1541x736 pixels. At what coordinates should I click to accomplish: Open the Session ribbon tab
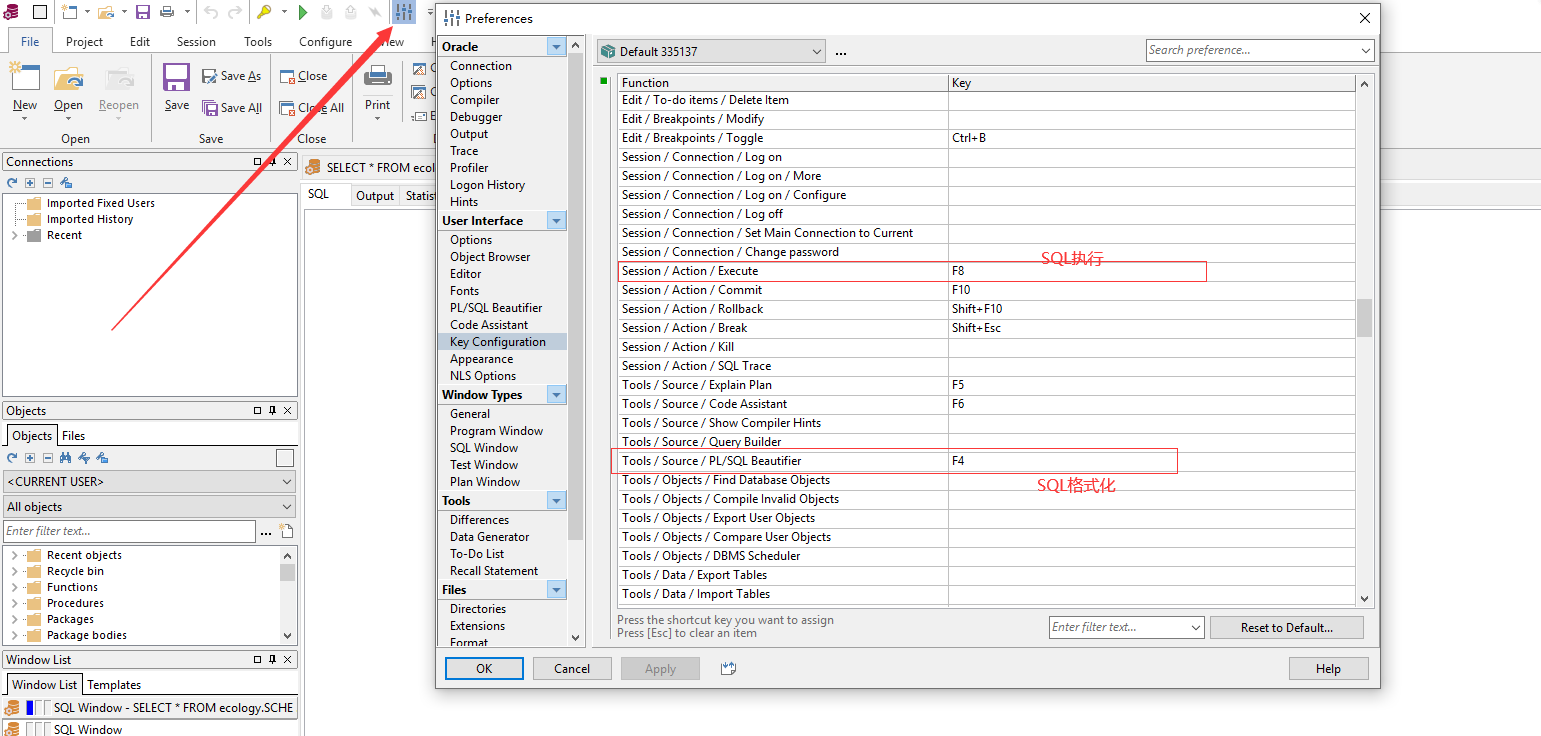click(x=196, y=41)
